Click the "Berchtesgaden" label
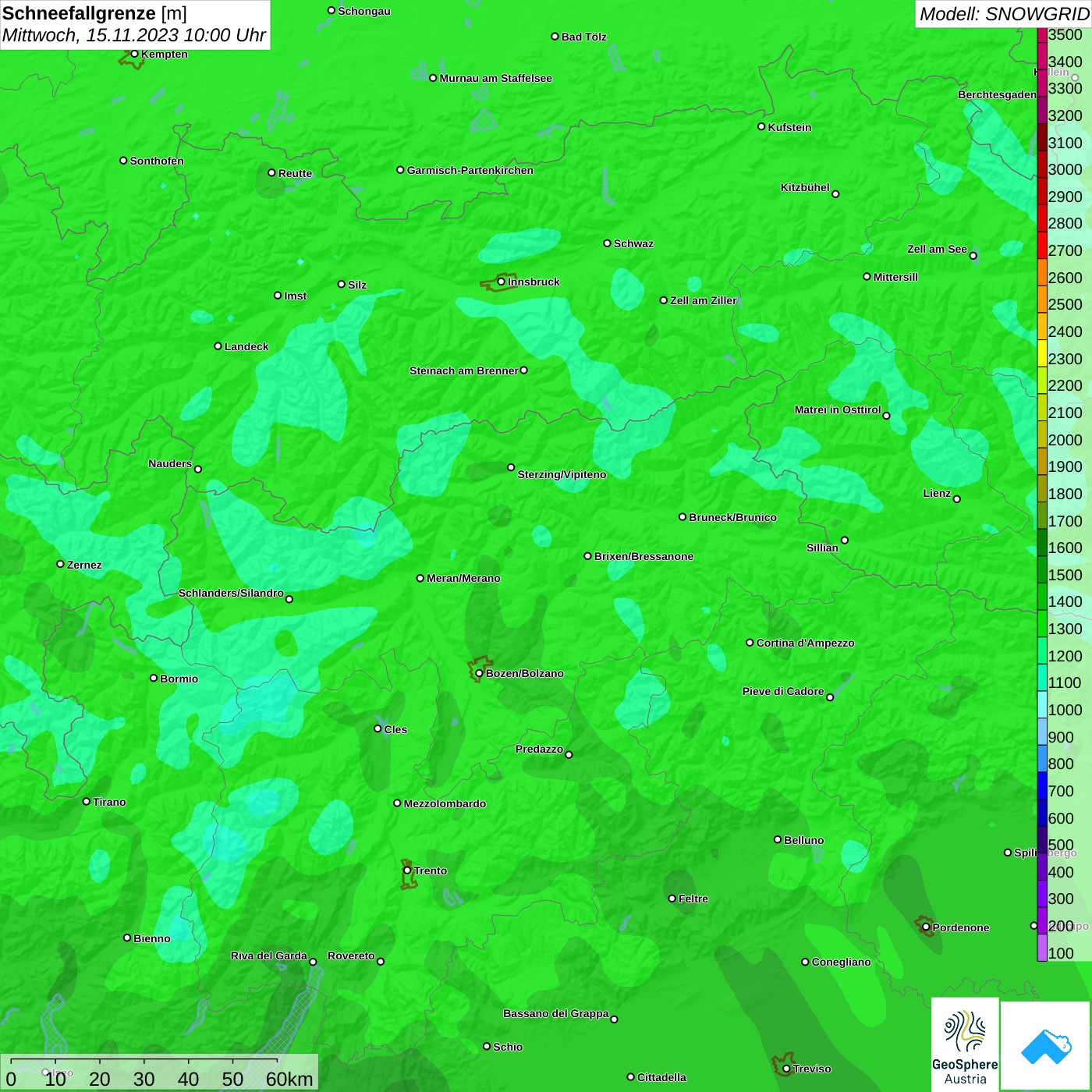1092x1092 pixels. (997, 94)
